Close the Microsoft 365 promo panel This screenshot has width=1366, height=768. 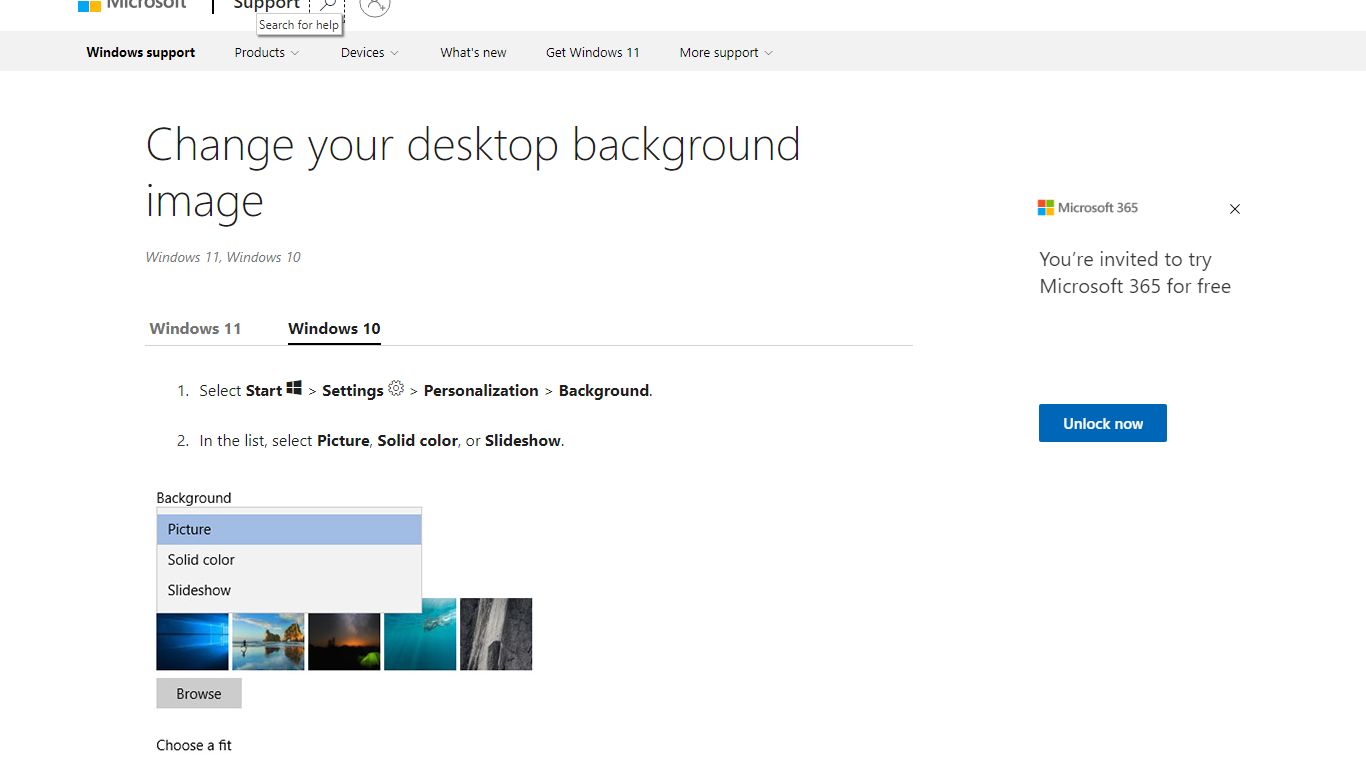tap(1235, 209)
